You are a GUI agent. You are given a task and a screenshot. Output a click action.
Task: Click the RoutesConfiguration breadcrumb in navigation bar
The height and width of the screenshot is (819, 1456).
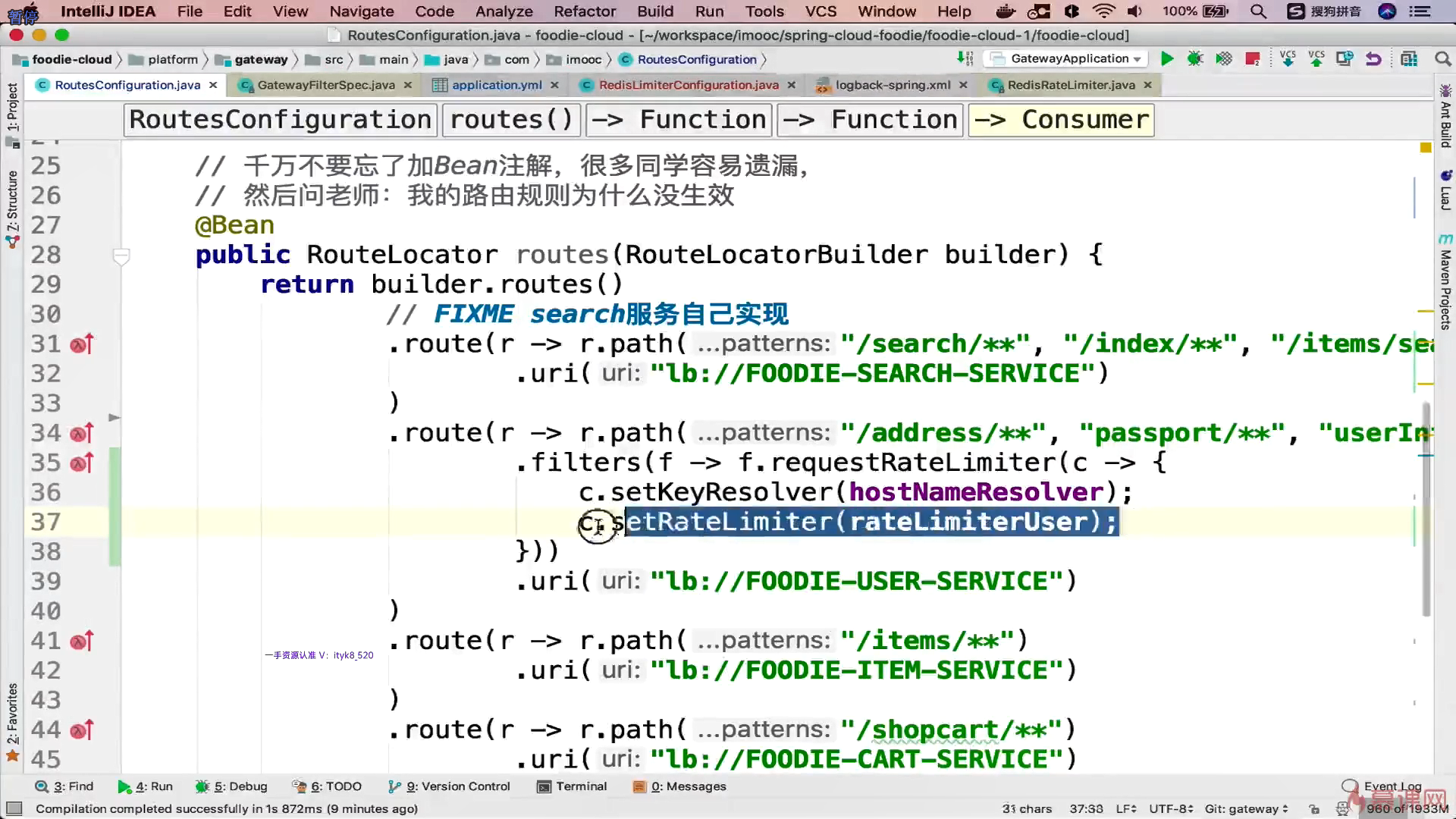tap(696, 59)
